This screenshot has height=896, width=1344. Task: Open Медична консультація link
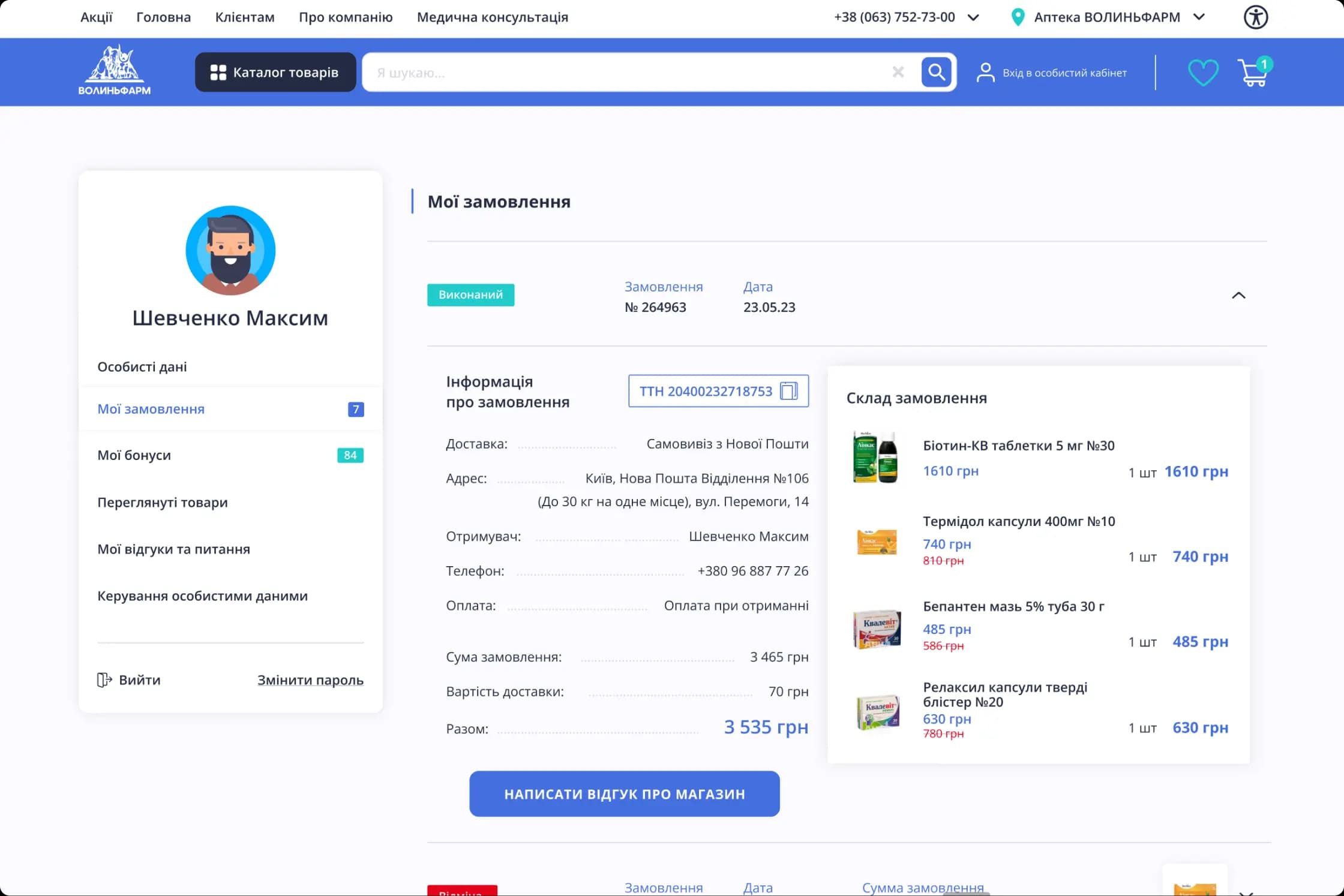492,17
